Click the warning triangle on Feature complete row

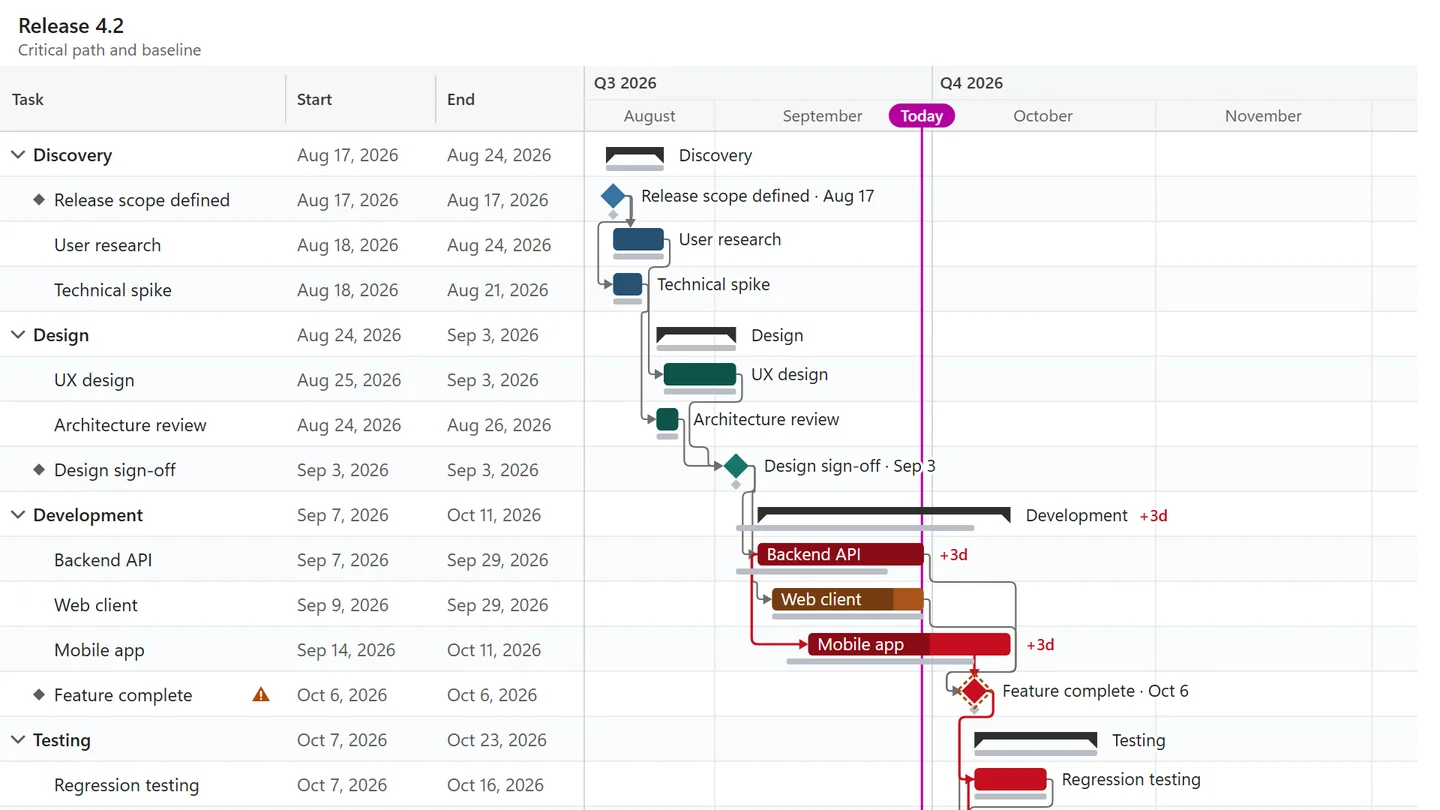261,694
